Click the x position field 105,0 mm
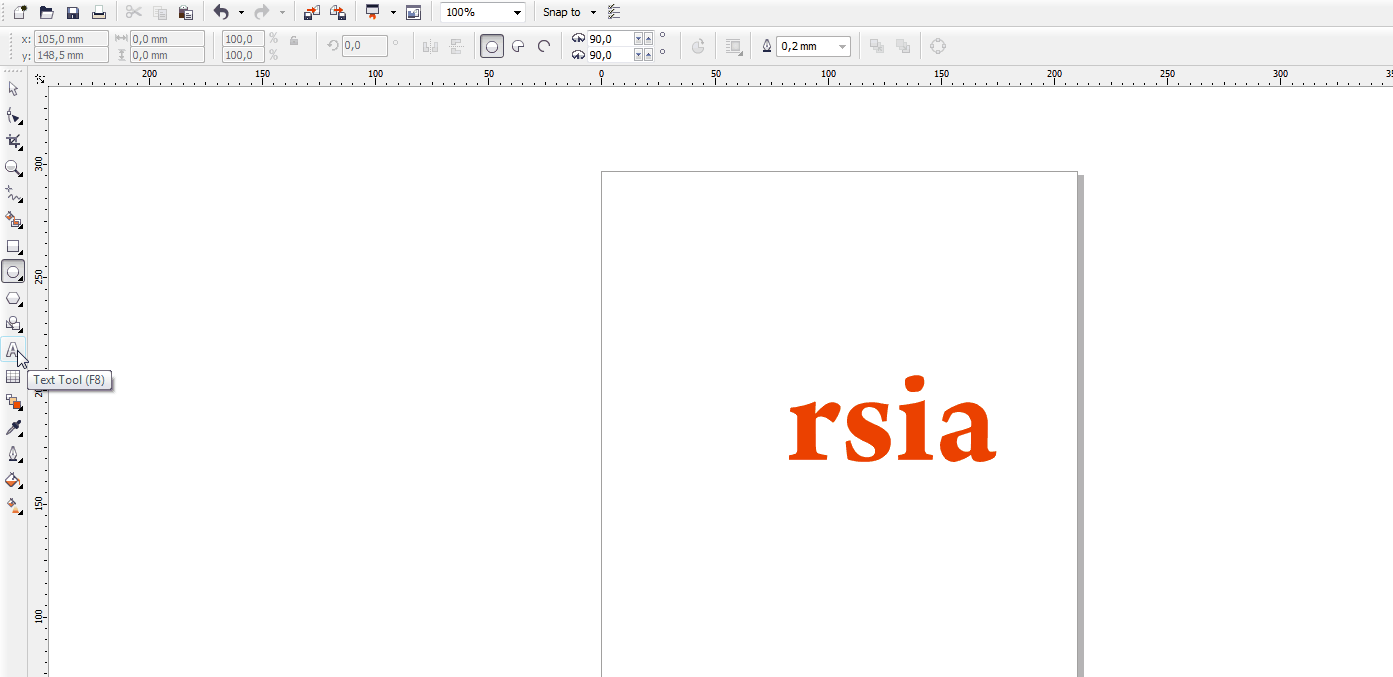1393x677 pixels. [71, 39]
